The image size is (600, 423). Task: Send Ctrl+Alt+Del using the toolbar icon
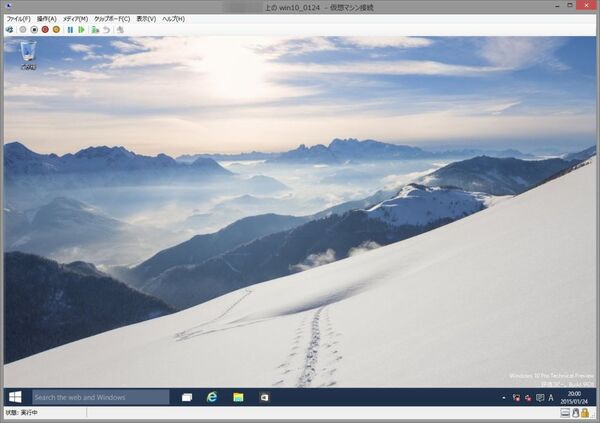10,29
